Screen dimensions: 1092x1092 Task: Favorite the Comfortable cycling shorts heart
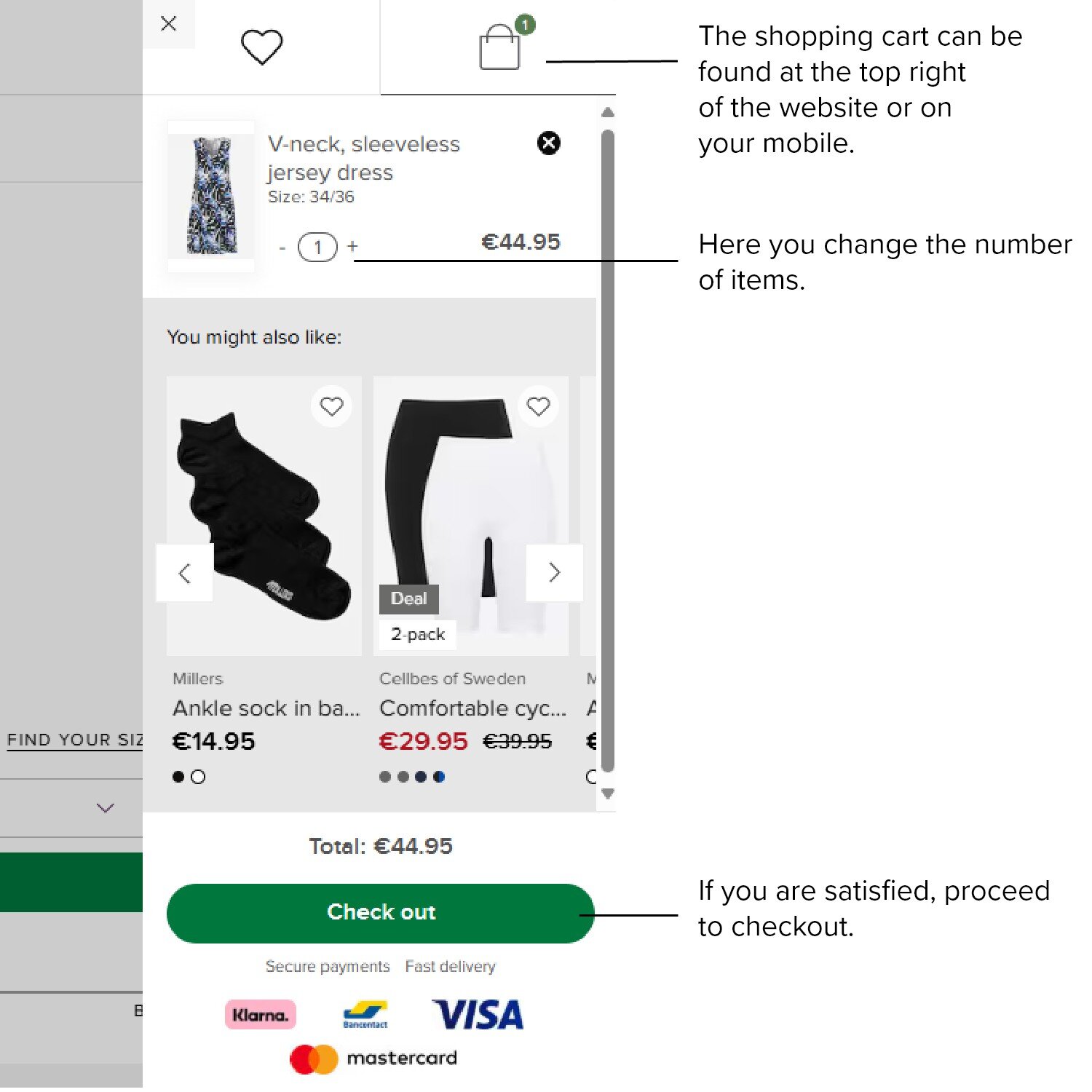(539, 406)
